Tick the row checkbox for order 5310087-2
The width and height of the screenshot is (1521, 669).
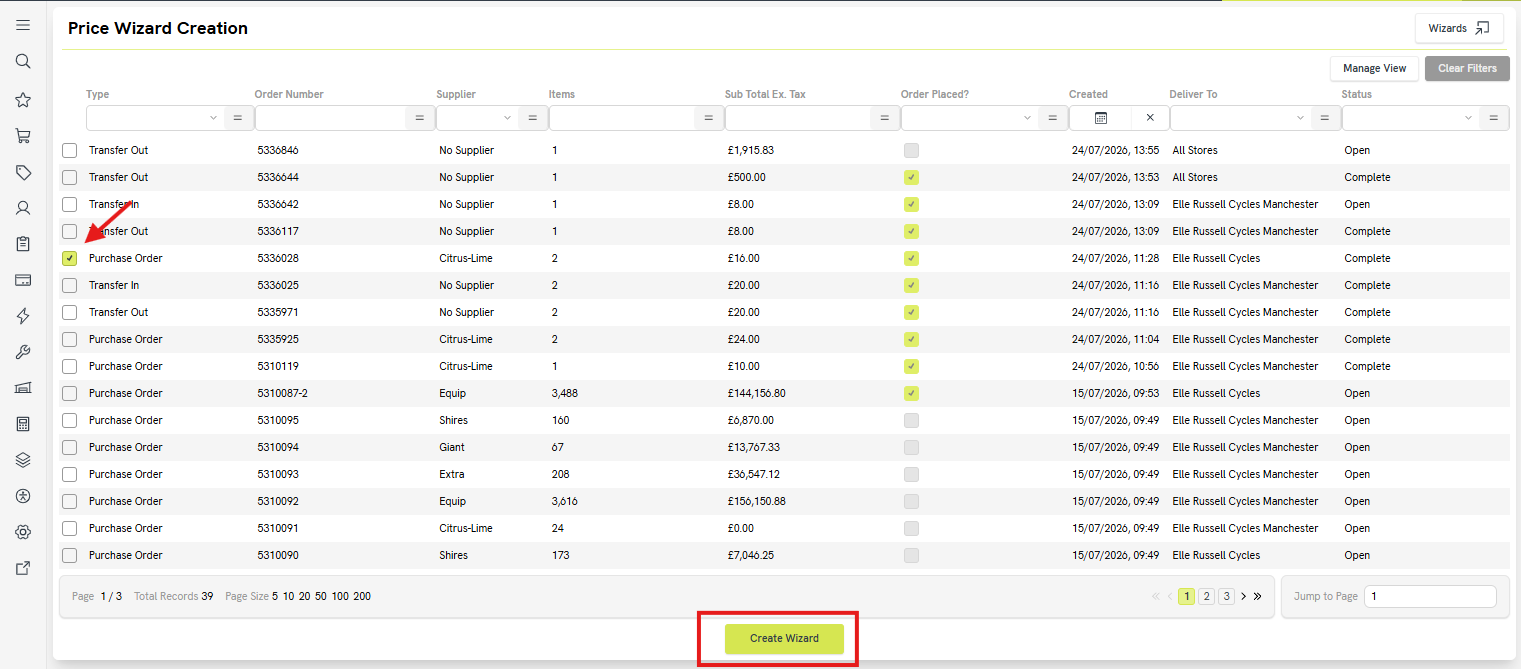coord(69,393)
